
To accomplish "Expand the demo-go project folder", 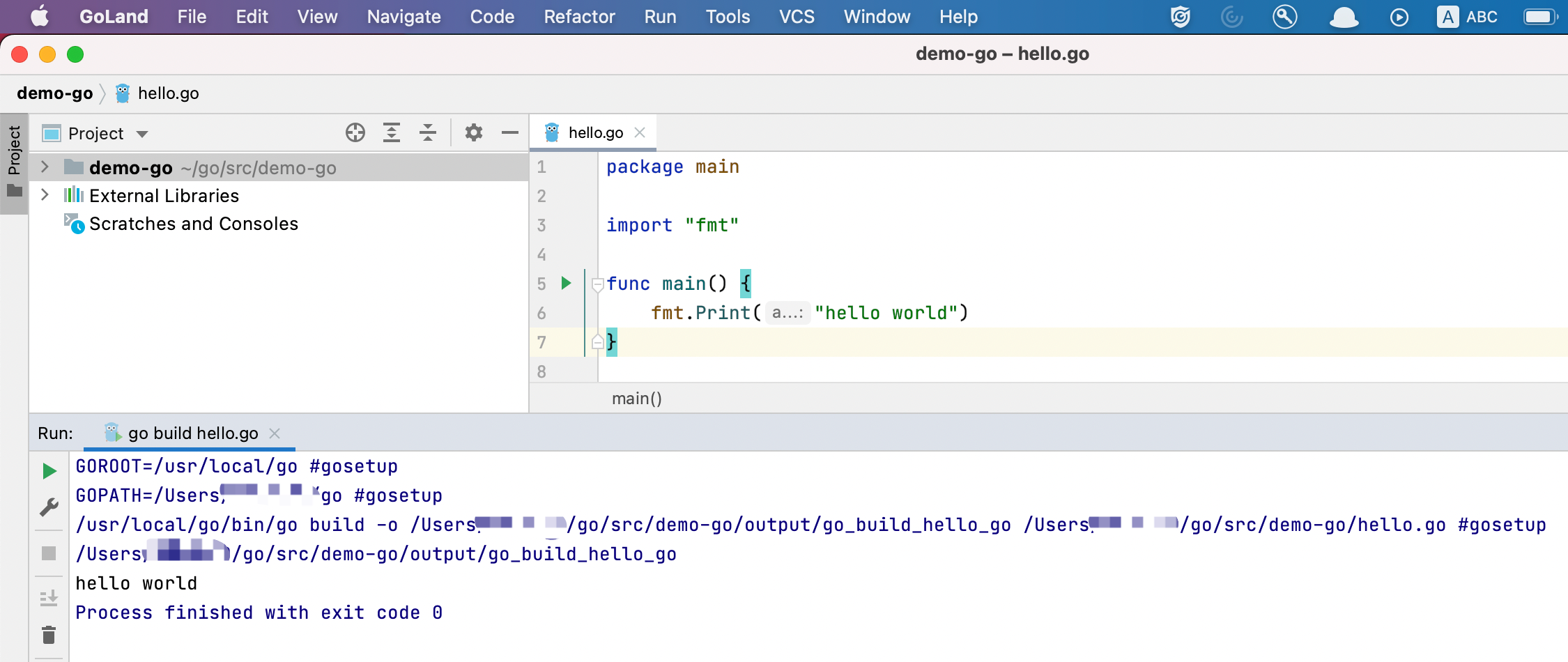I will pos(45,167).
